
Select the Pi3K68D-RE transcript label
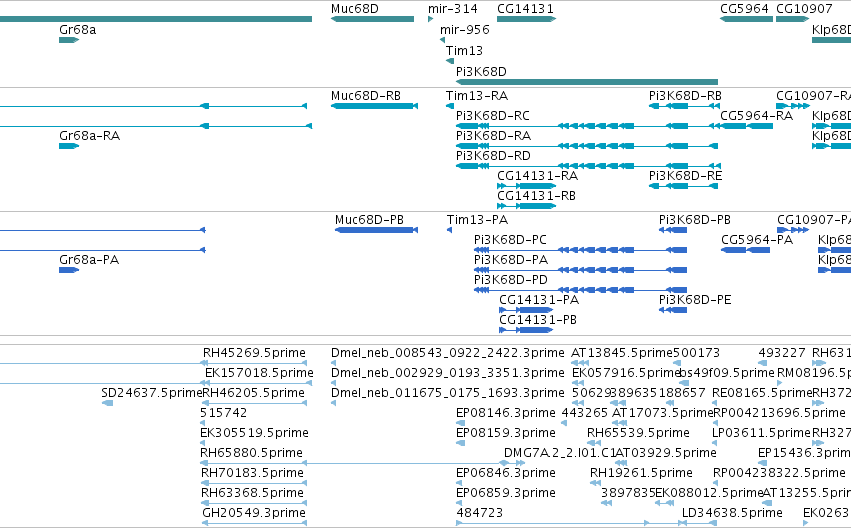coord(685,176)
